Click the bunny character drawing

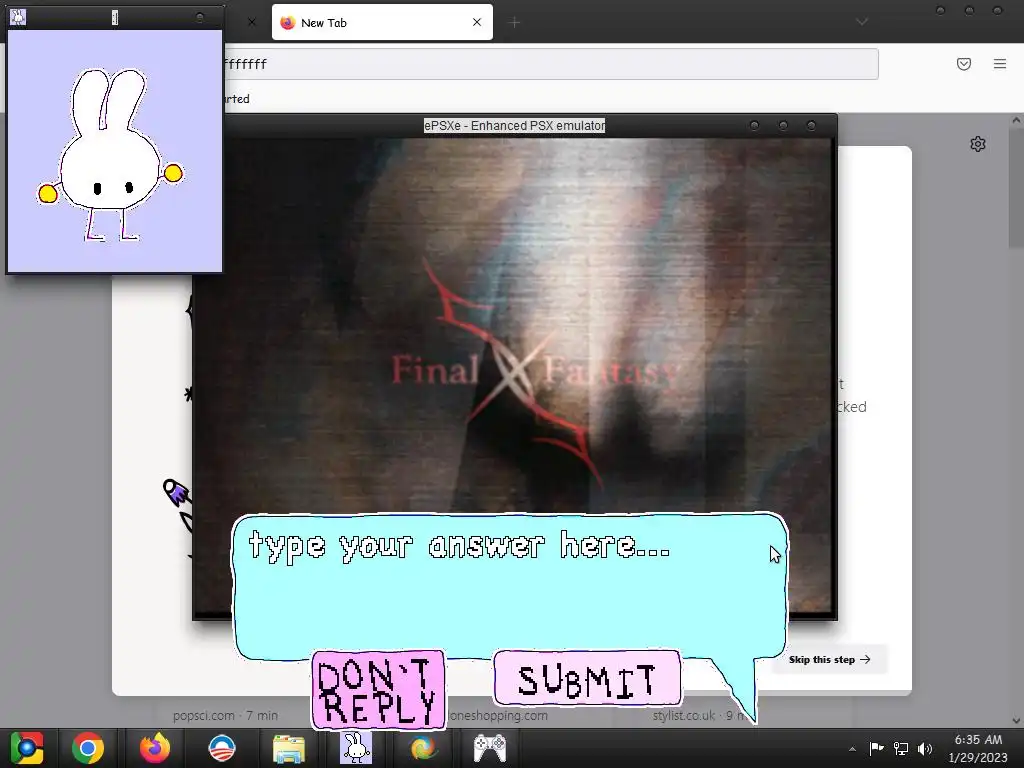click(110, 155)
